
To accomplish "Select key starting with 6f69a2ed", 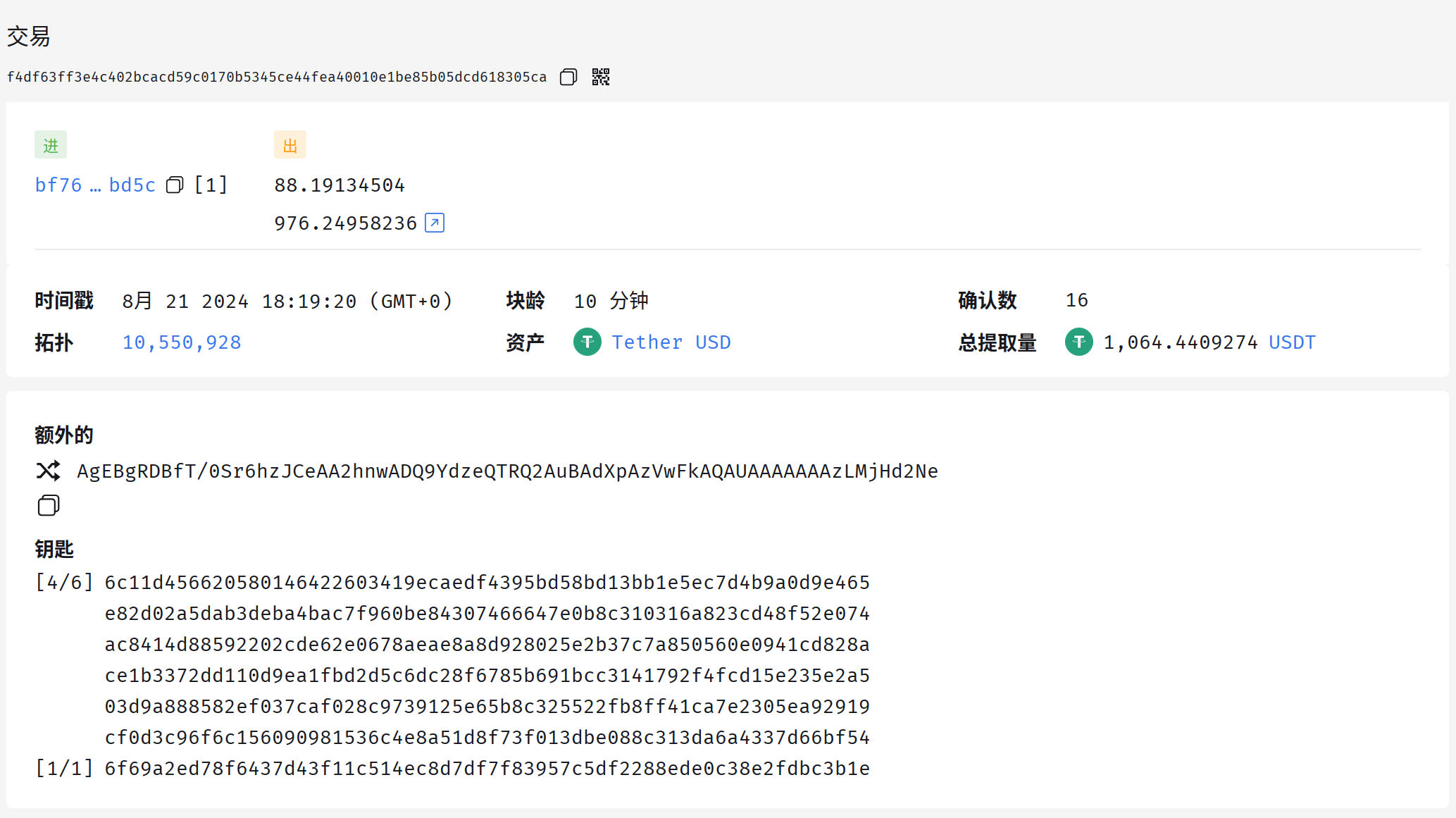I will coord(487,769).
